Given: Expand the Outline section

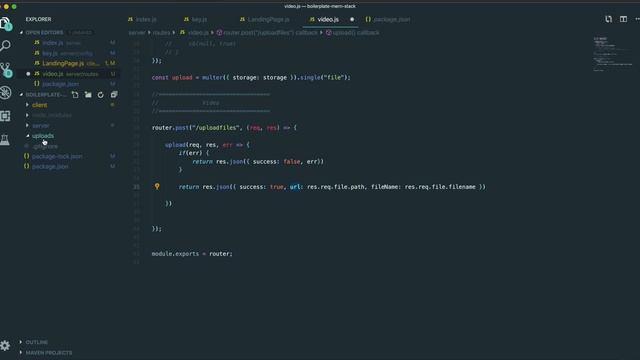Looking at the screenshot, I should click(37, 342).
